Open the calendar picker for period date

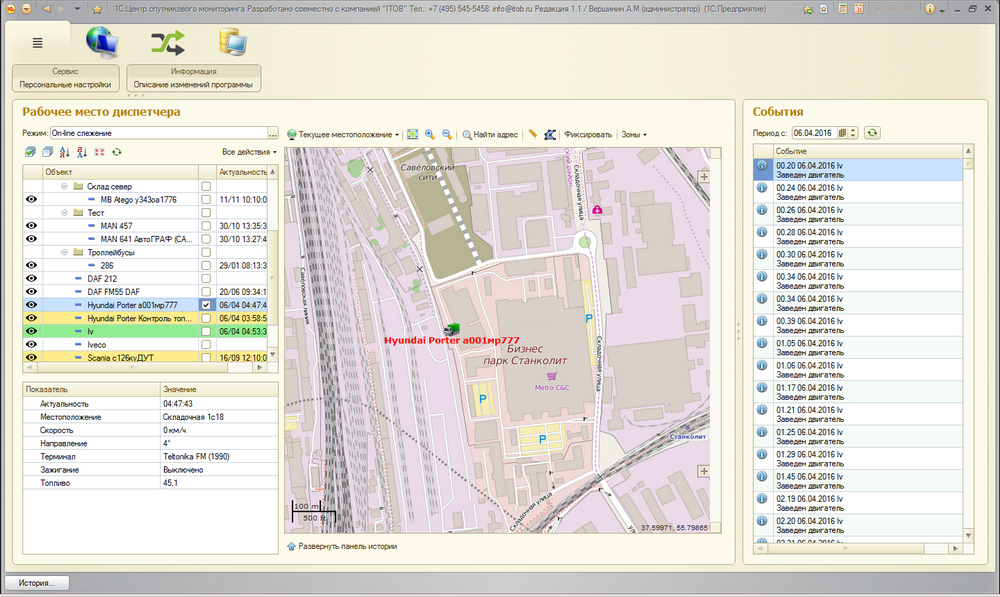click(x=842, y=133)
